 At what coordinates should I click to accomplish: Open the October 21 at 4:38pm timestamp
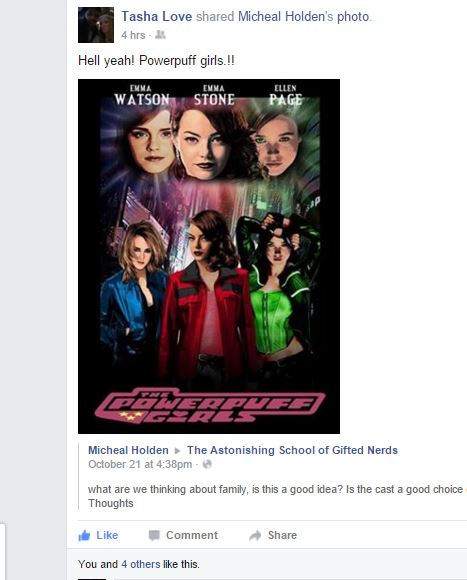click(140, 464)
